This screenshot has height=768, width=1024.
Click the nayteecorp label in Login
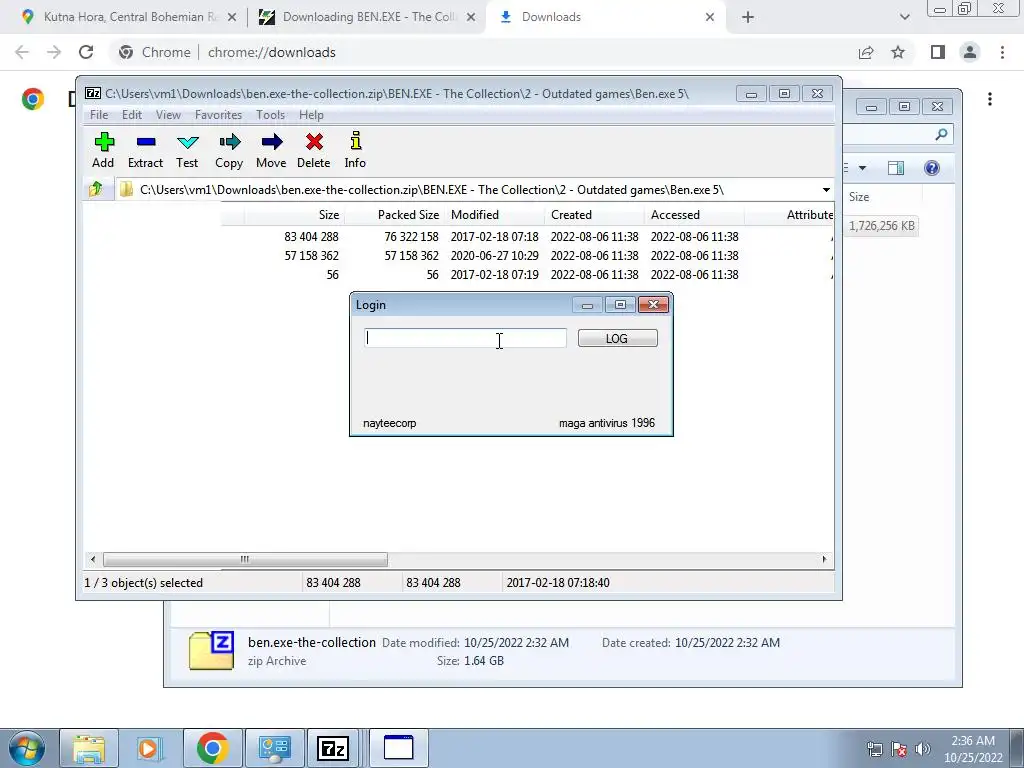coord(389,423)
